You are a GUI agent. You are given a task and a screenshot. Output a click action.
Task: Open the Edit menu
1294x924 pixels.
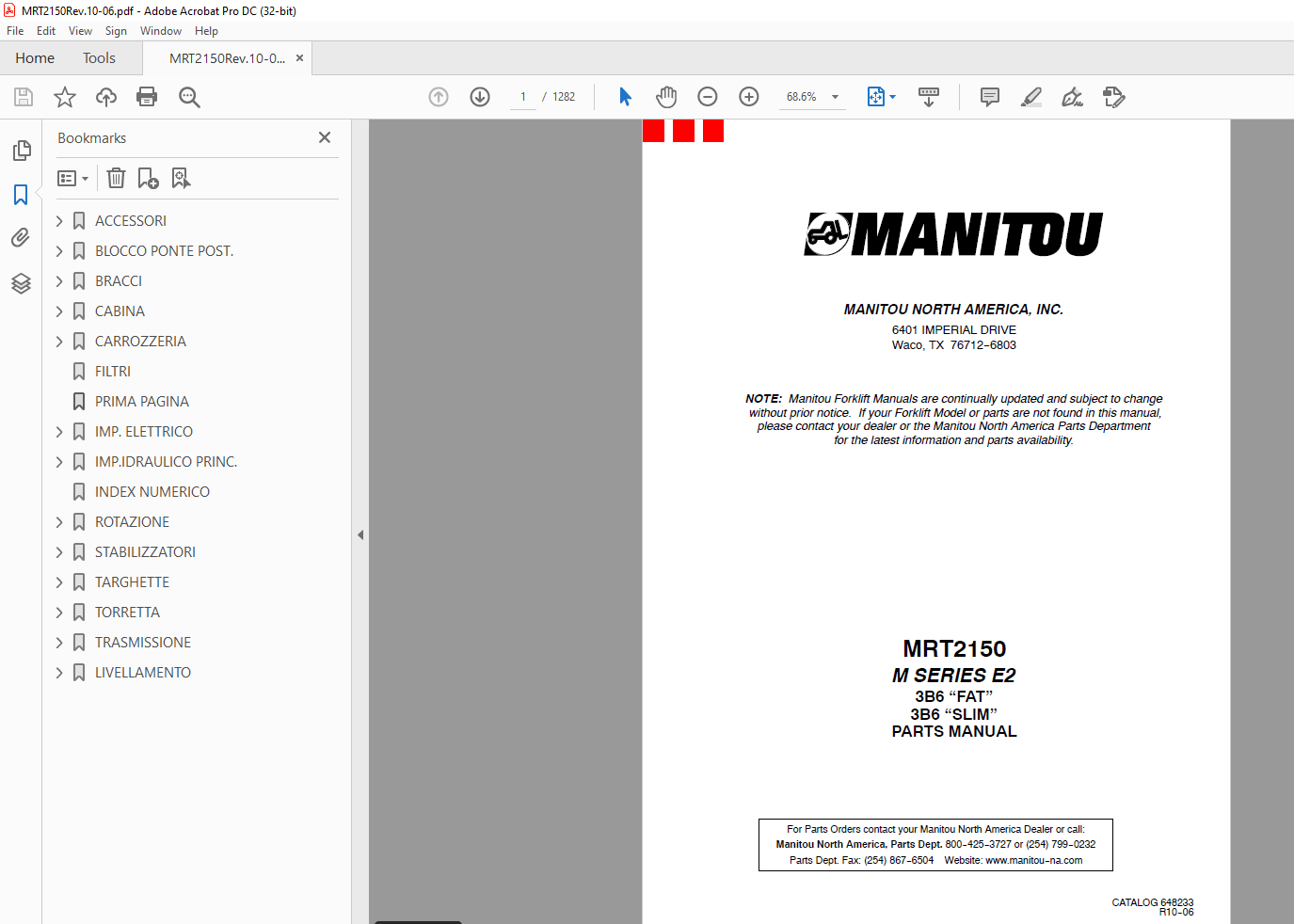(x=46, y=31)
